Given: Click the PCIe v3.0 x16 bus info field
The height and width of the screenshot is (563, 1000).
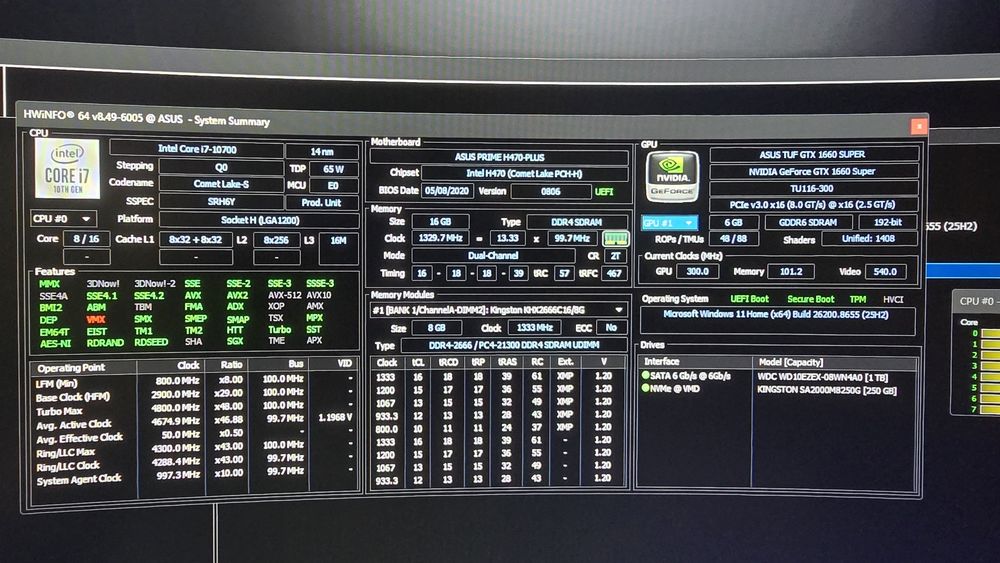Looking at the screenshot, I should point(812,205).
